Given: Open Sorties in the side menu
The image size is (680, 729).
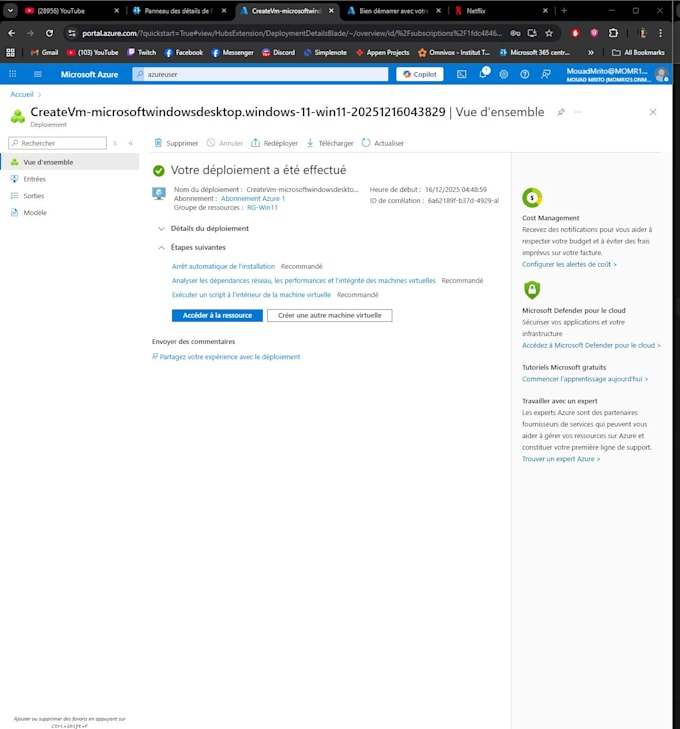Looking at the screenshot, I should coord(33,196).
